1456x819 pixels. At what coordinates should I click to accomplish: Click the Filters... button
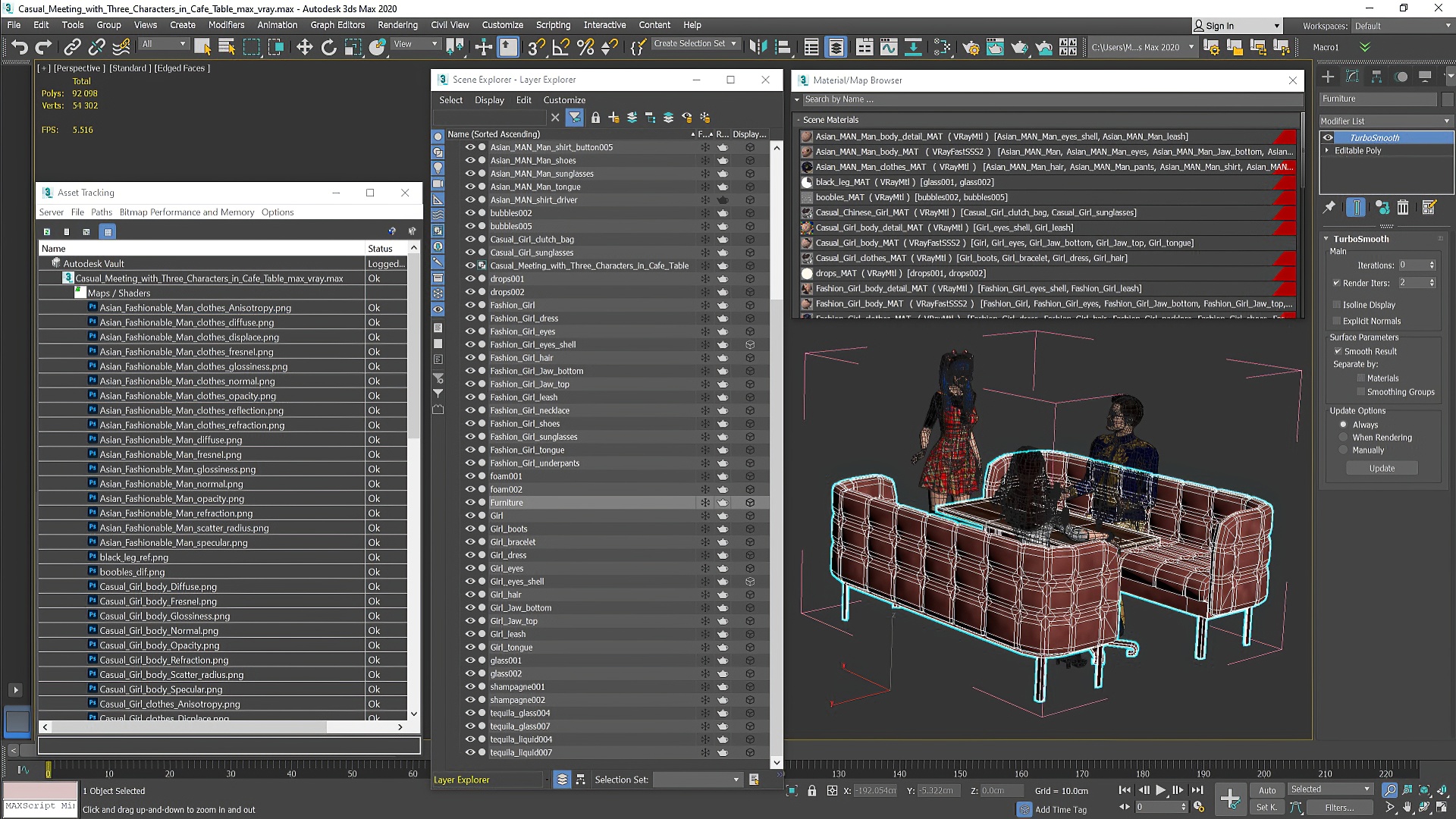[1339, 808]
